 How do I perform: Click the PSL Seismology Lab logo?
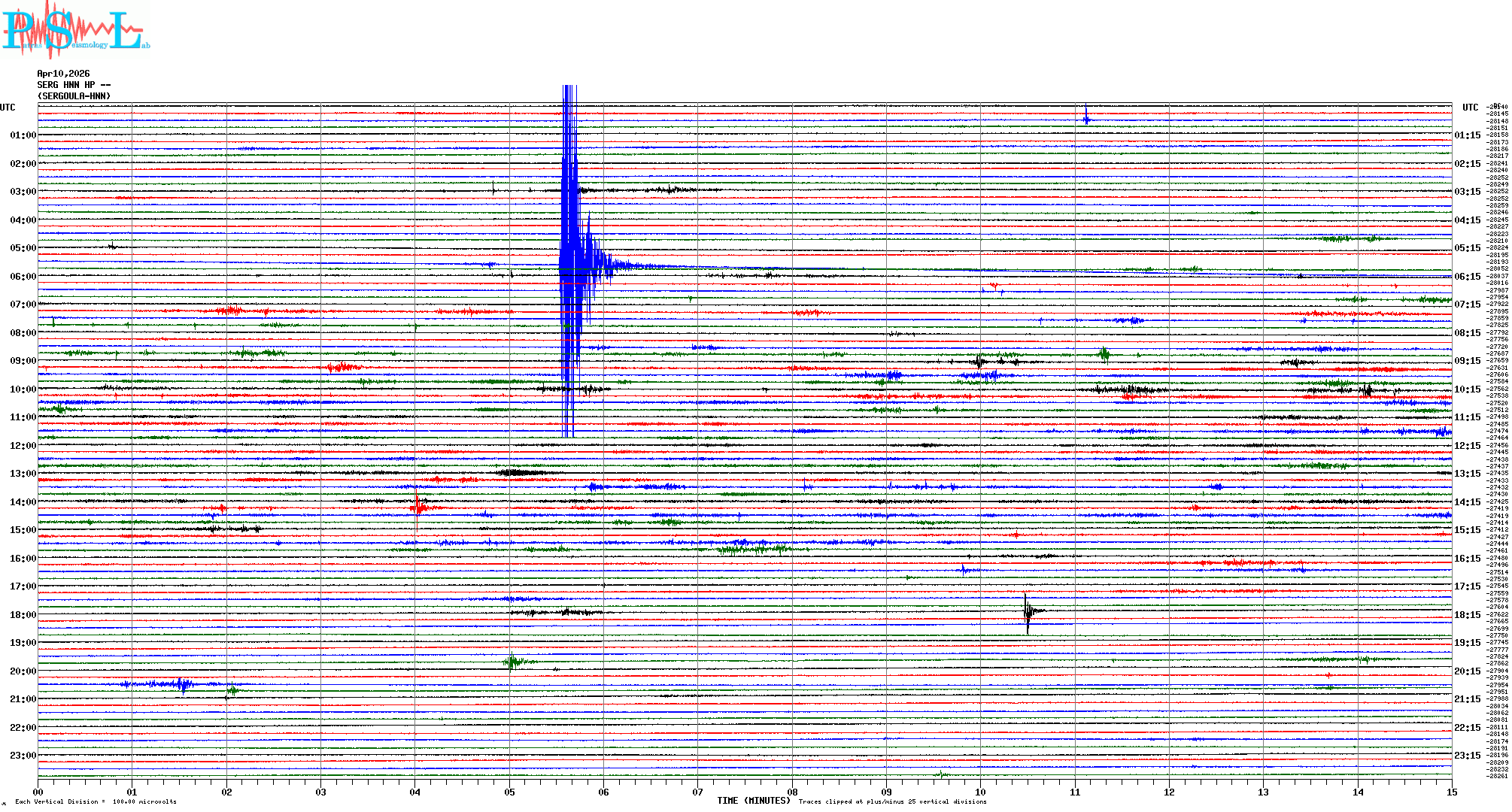75,30
